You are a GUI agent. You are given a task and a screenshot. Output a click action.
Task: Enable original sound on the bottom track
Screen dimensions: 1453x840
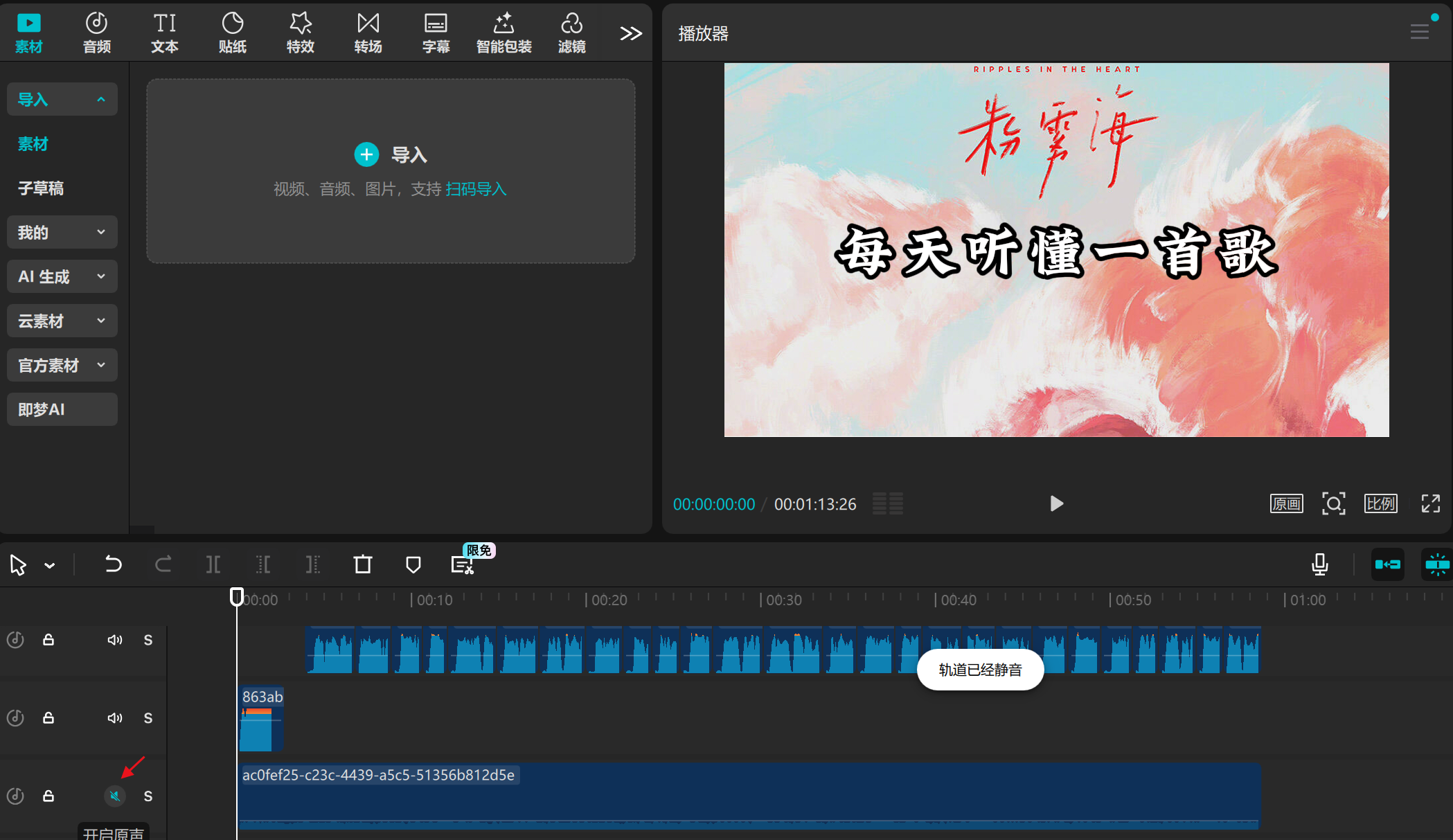pyautogui.click(x=114, y=796)
